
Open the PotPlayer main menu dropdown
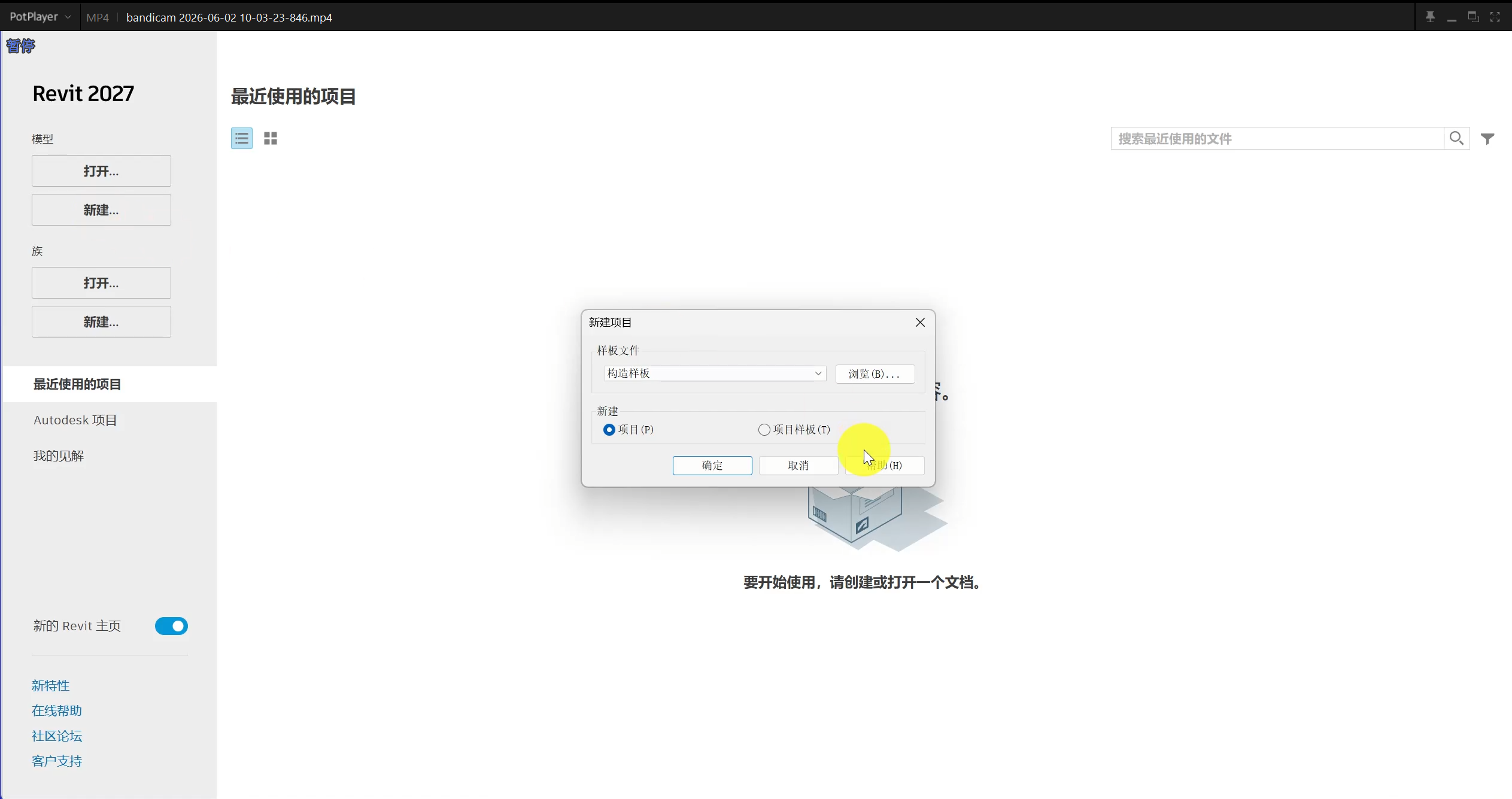(40, 17)
